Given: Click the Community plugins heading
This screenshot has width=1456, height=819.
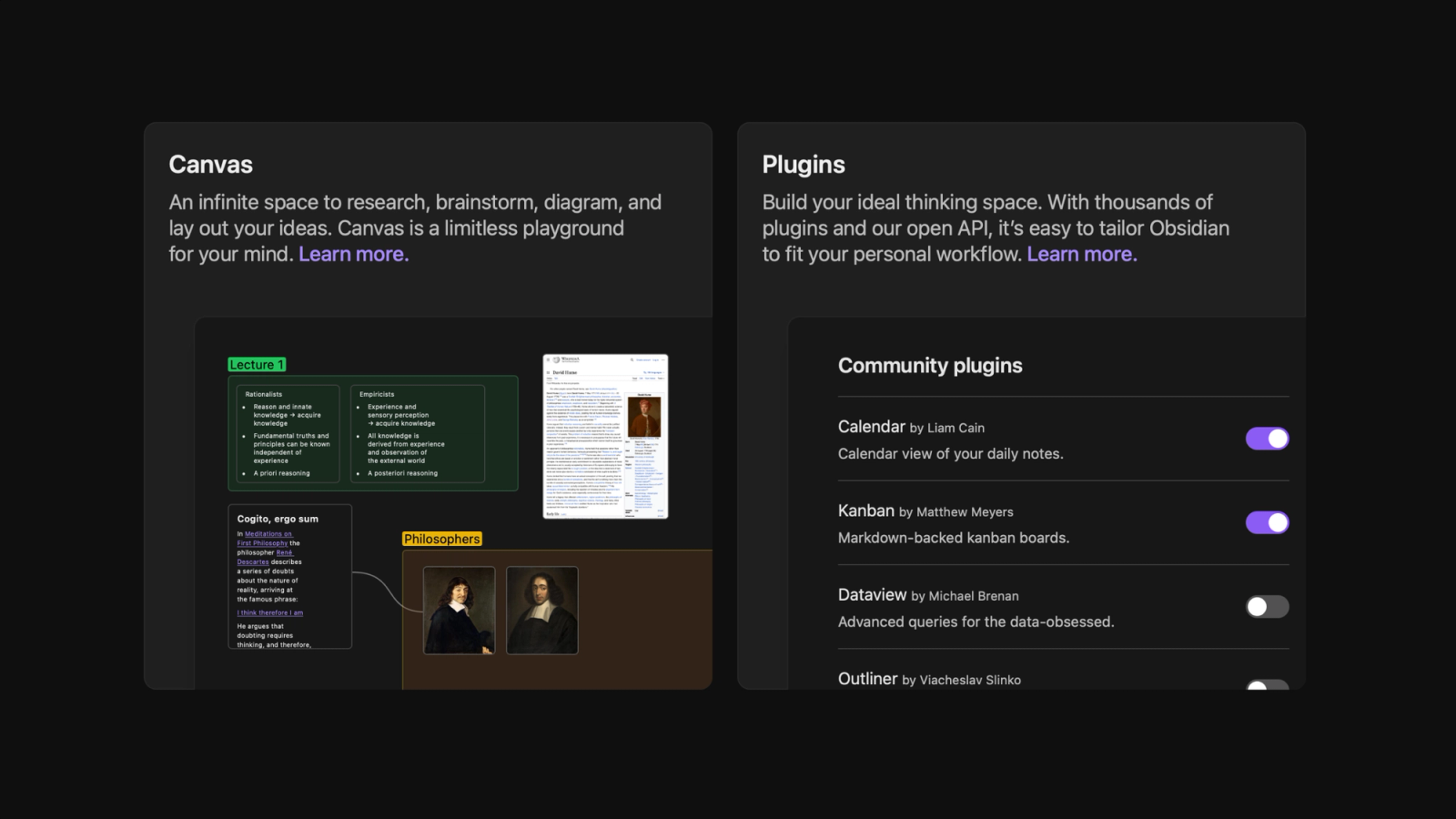Looking at the screenshot, I should point(930,366).
